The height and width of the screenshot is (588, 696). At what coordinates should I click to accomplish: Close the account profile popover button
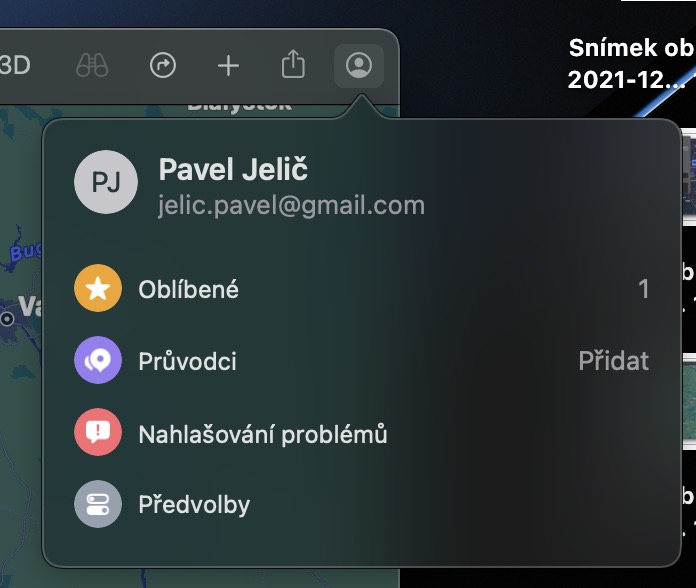(x=359, y=66)
